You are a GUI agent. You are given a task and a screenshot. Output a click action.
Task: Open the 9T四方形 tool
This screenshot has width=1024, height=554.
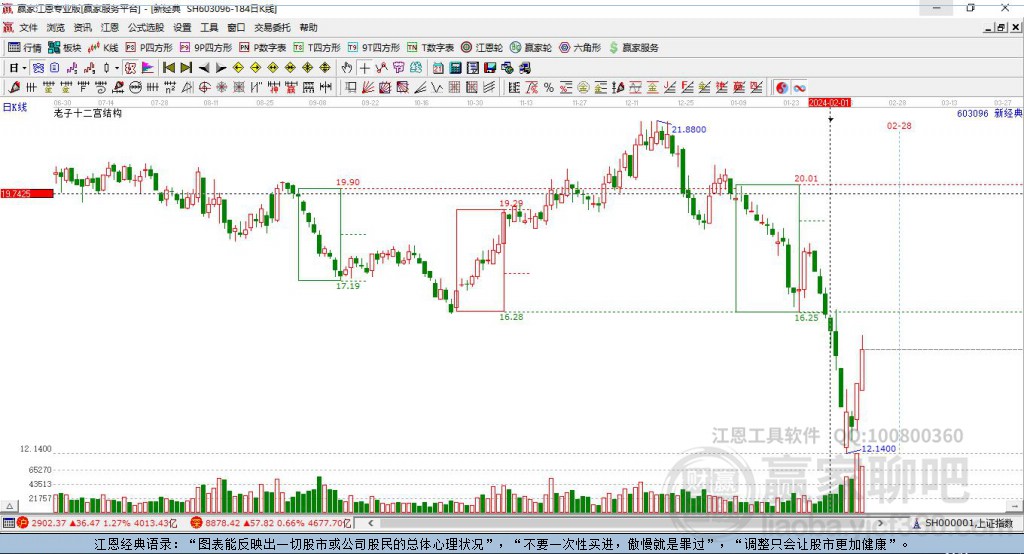(374, 48)
